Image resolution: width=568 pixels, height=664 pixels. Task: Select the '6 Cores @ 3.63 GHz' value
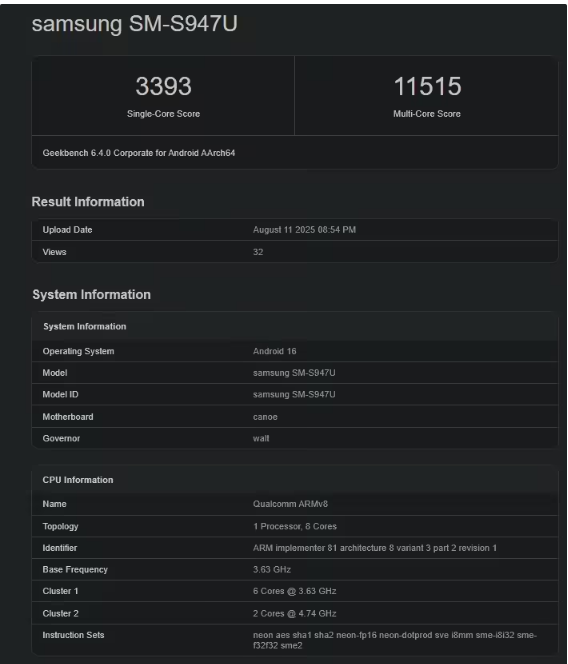(294, 592)
